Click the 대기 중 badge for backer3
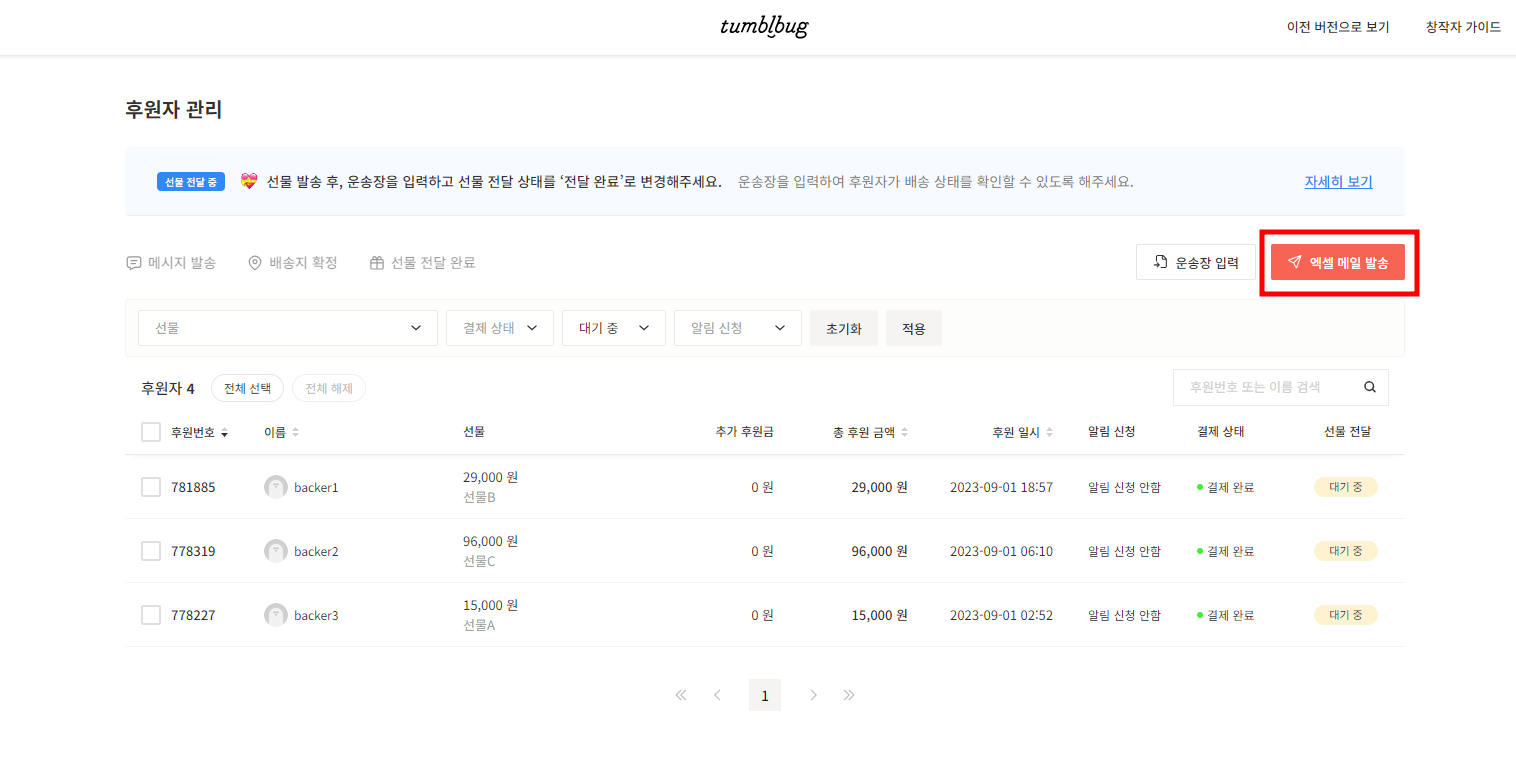The width and height of the screenshot is (1516, 757). [x=1346, y=615]
